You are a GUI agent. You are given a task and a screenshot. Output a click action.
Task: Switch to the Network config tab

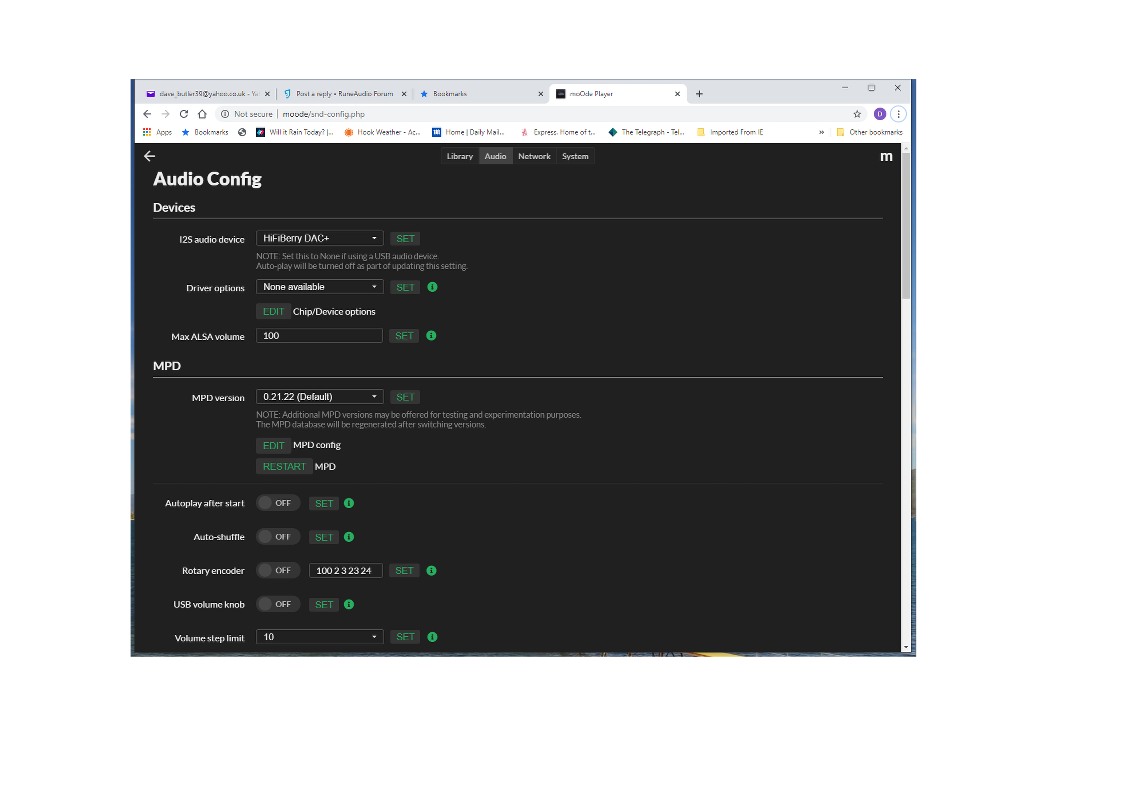534,156
